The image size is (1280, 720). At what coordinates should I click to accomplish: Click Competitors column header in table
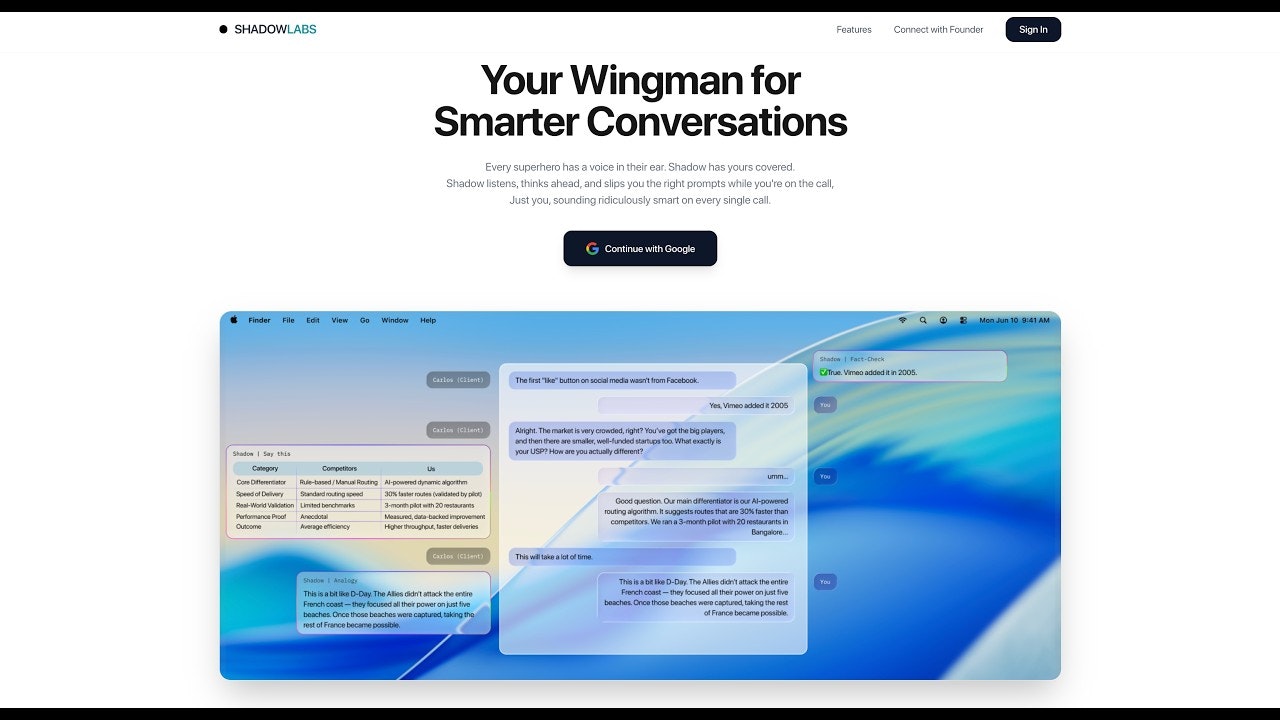339,468
